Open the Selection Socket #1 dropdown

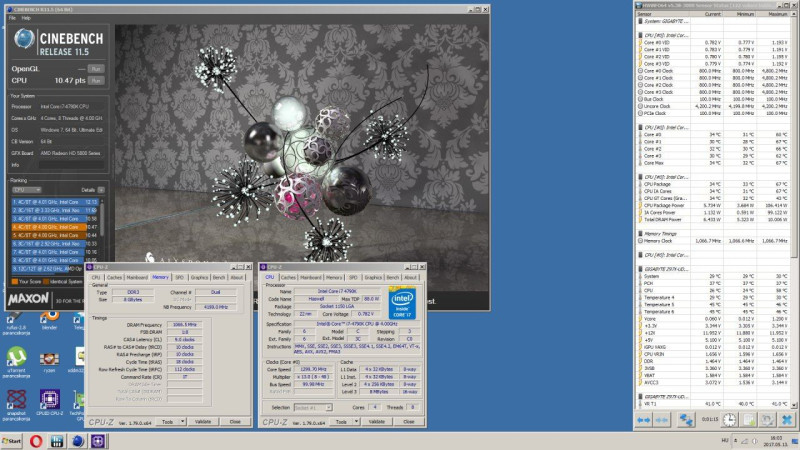click(313, 408)
